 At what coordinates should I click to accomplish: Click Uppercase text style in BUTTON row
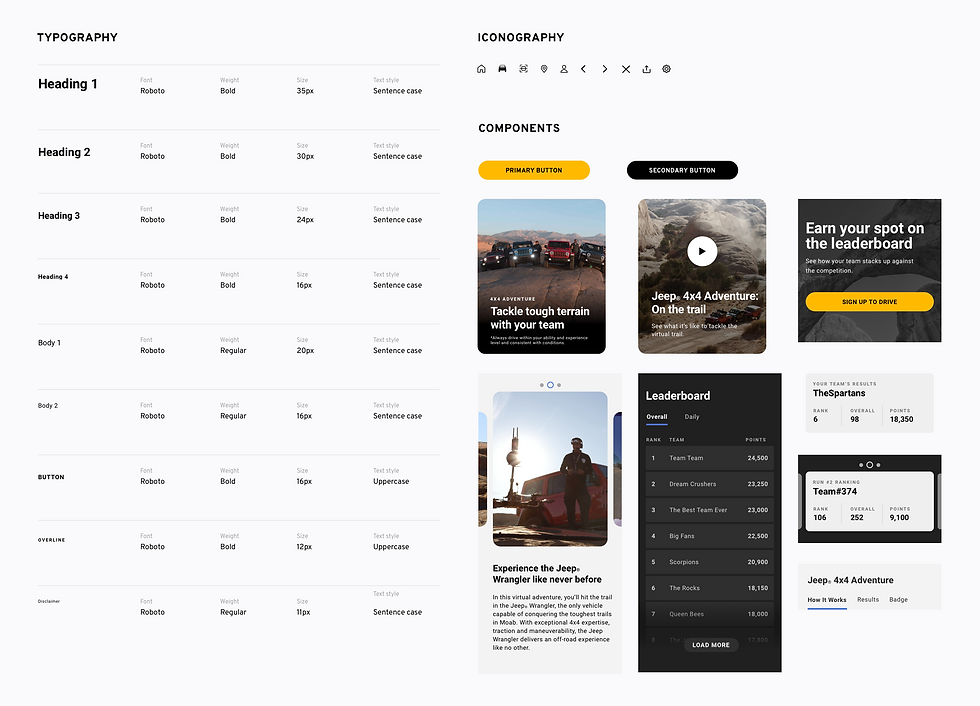pos(391,482)
